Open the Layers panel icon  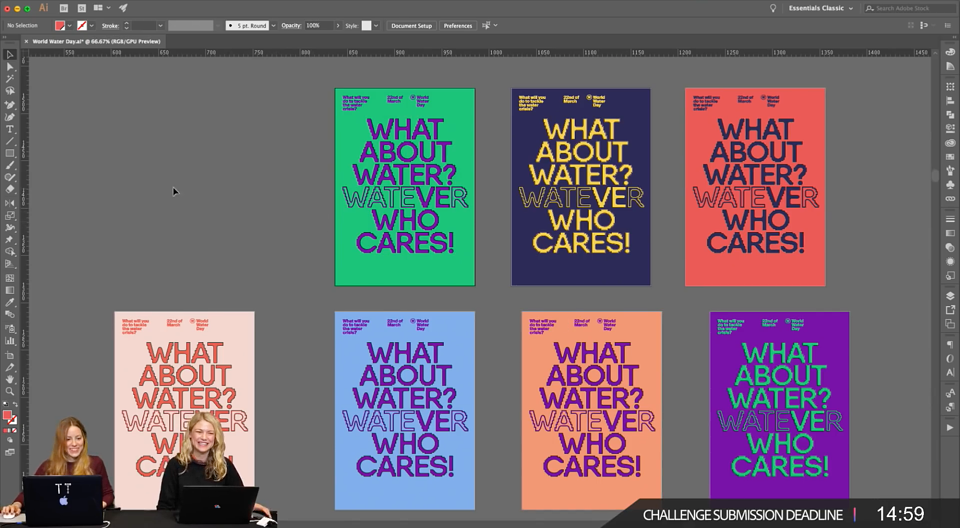coord(950,296)
